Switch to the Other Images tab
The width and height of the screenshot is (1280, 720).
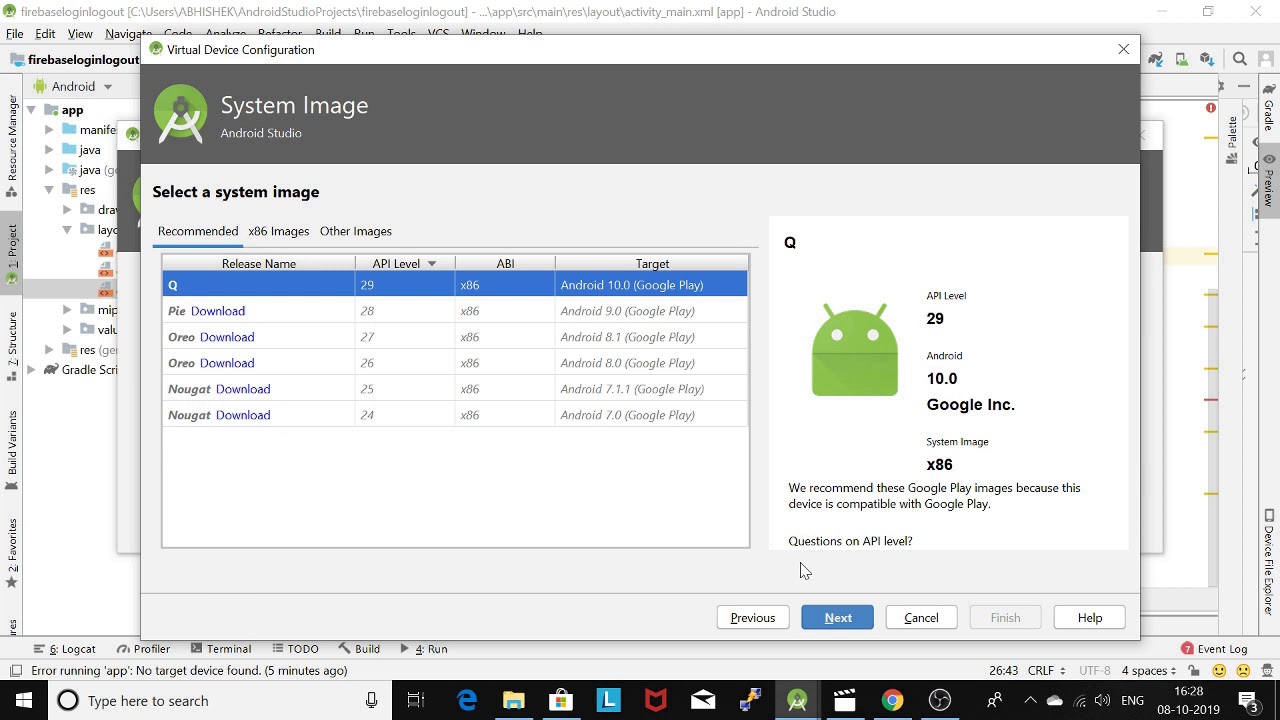point(356,231)
